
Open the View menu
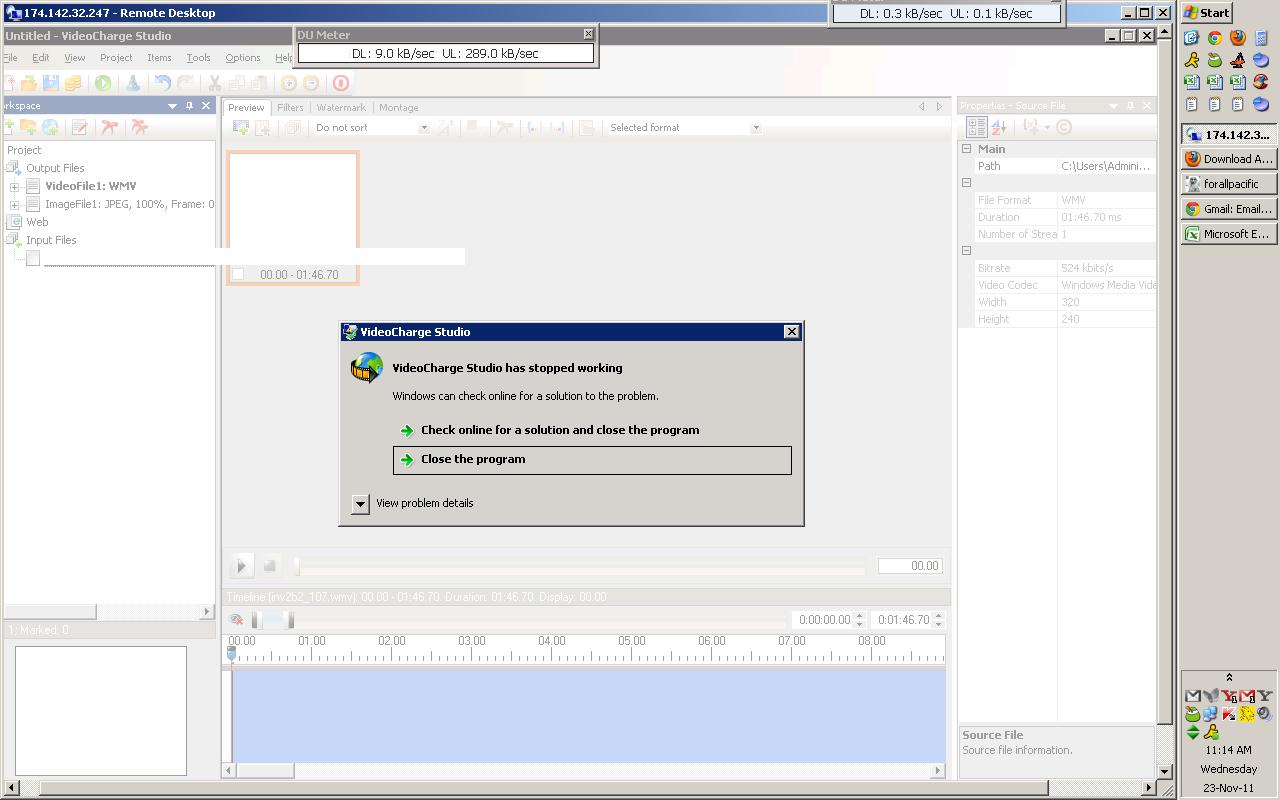(x=75, y=58)
